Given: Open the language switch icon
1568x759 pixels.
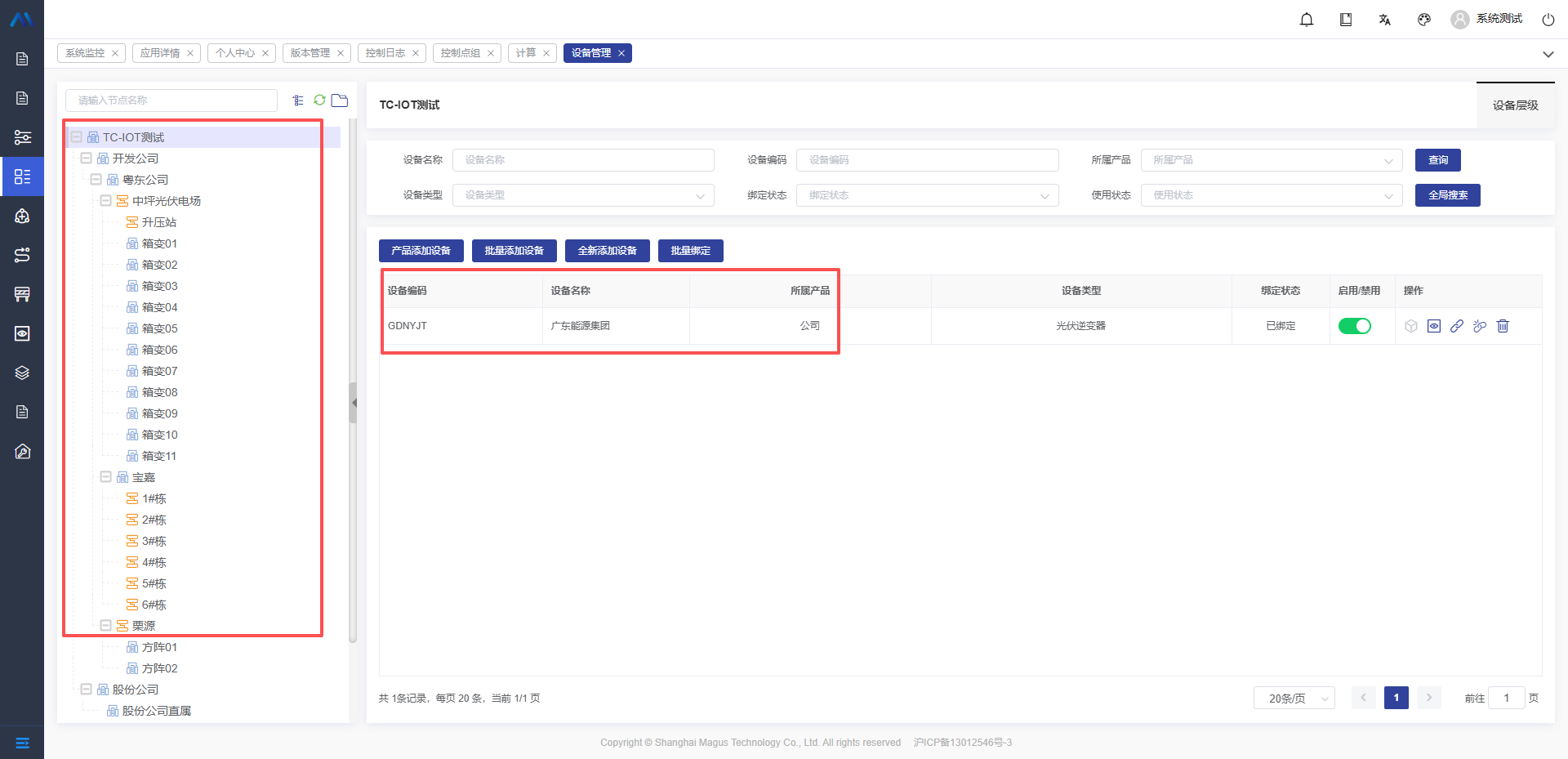Looking at the screenshot, I should click(x=1385, y=20).
